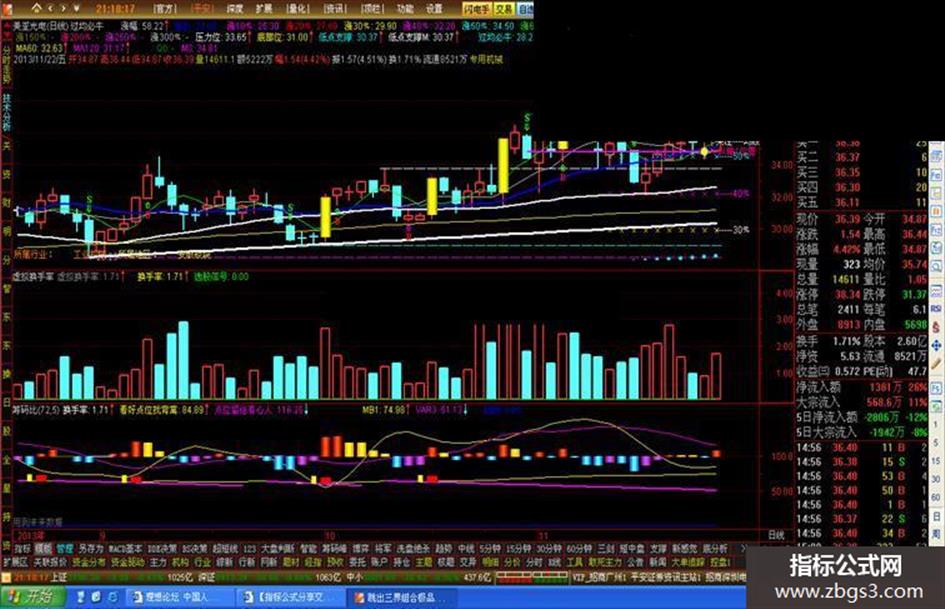Viewport: 945px width, 609px height.
Task: Click the 日线 label below the chart
Action: point(776,535)
